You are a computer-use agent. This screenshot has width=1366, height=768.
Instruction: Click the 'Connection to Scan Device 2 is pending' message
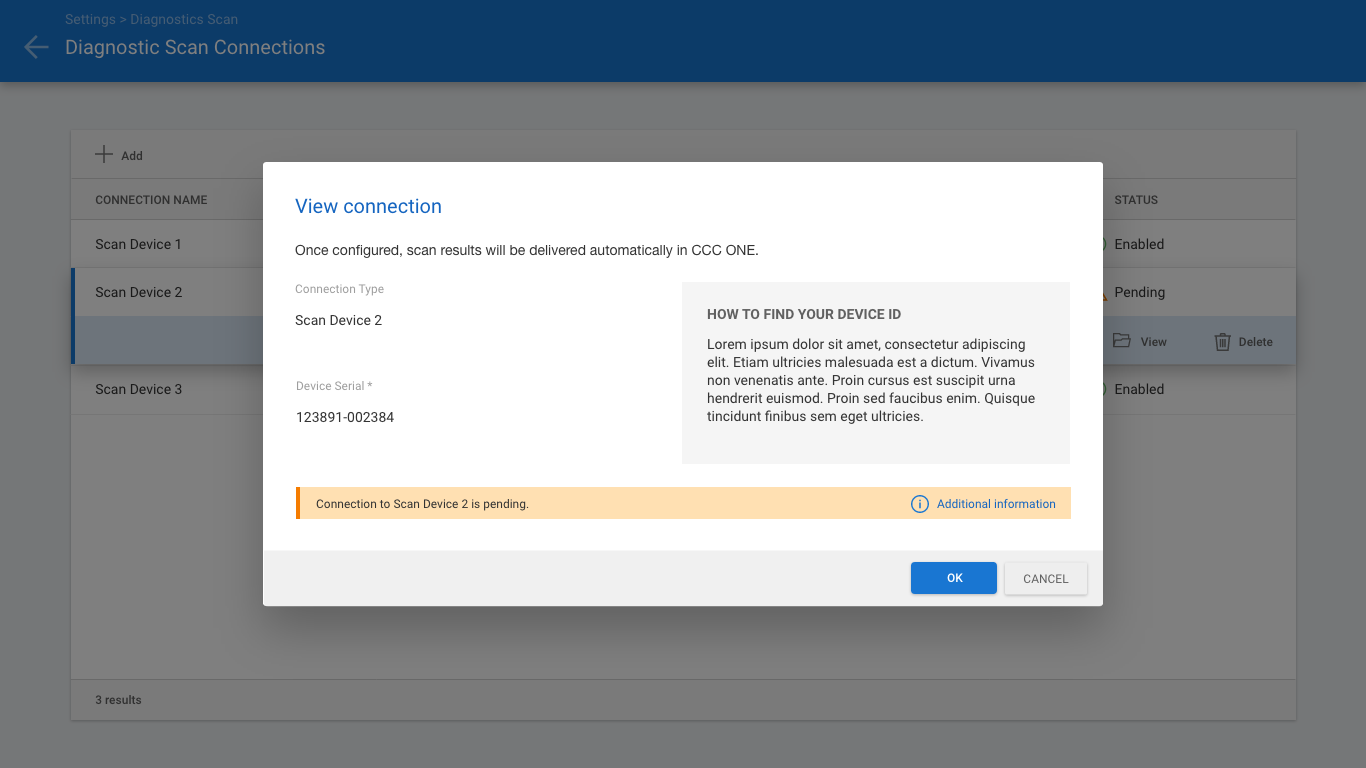422,504
